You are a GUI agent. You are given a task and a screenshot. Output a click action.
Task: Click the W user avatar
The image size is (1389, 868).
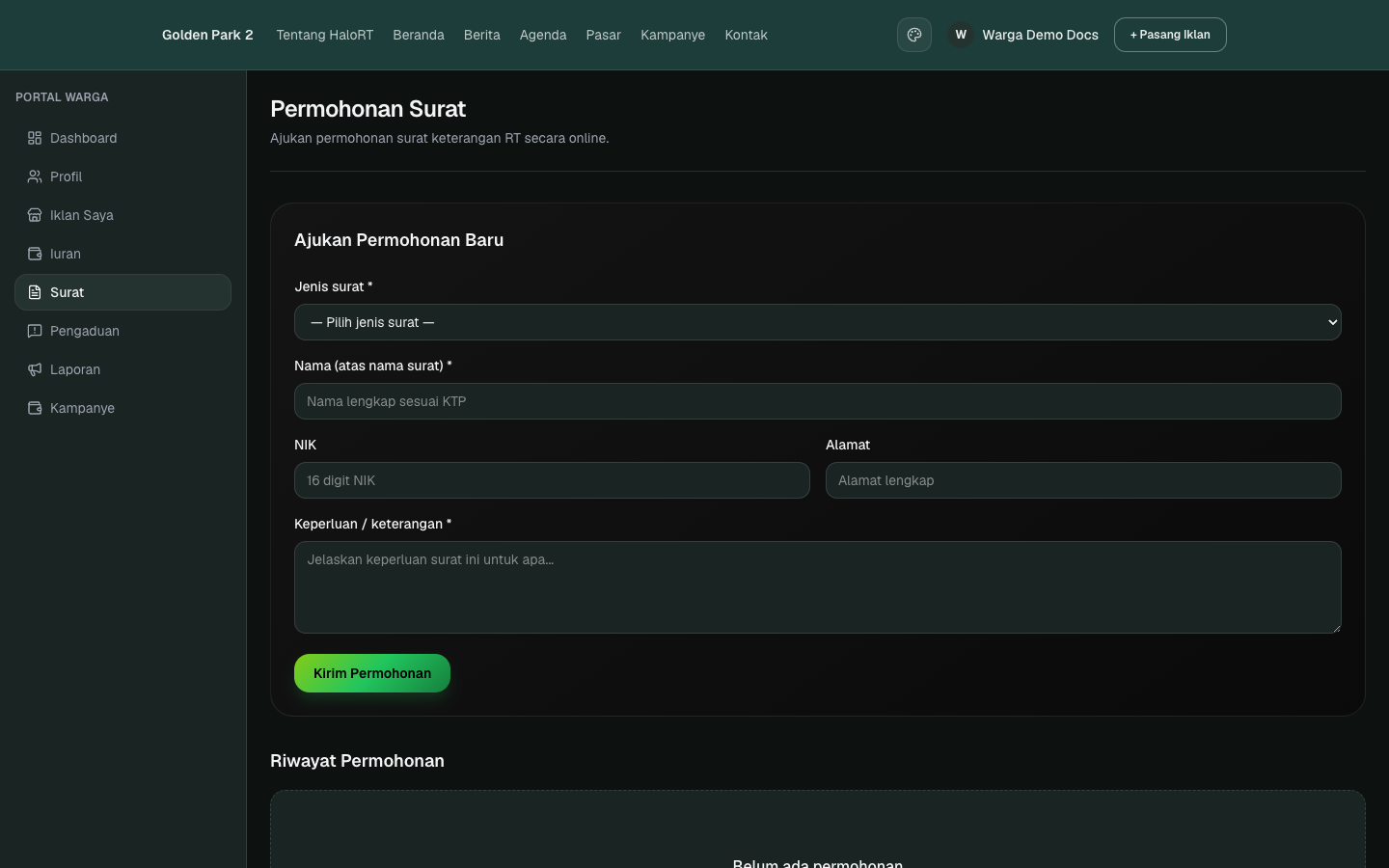coord(961,35)
